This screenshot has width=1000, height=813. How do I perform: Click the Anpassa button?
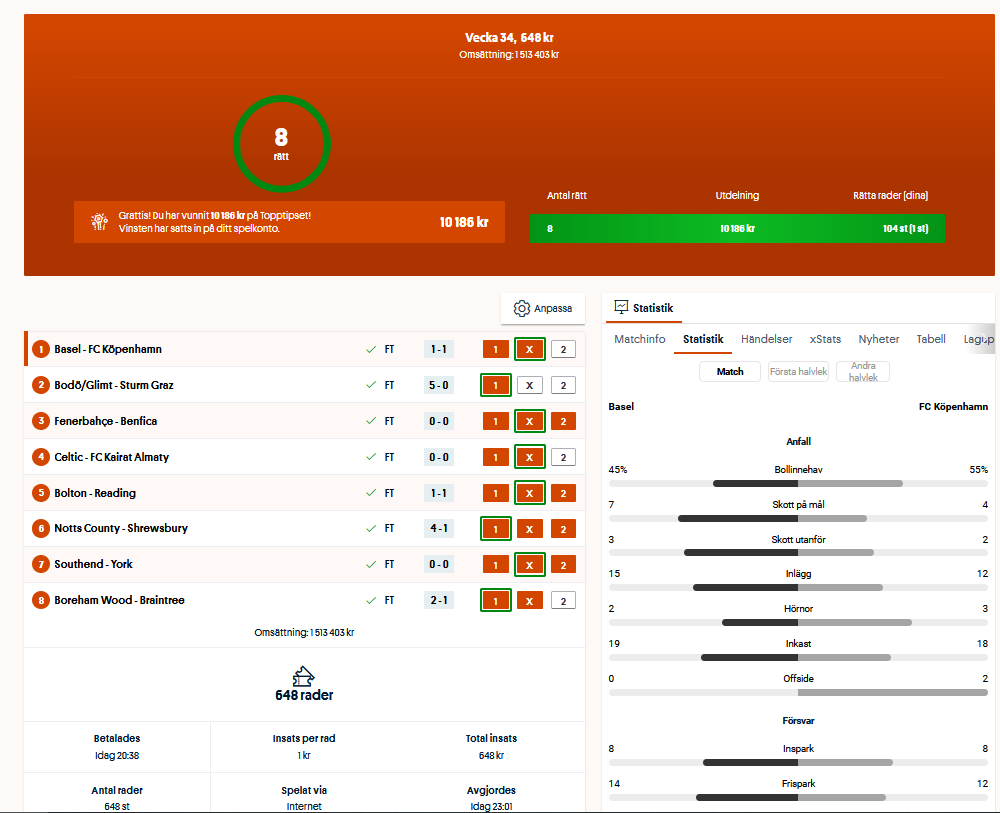(543, 309)
